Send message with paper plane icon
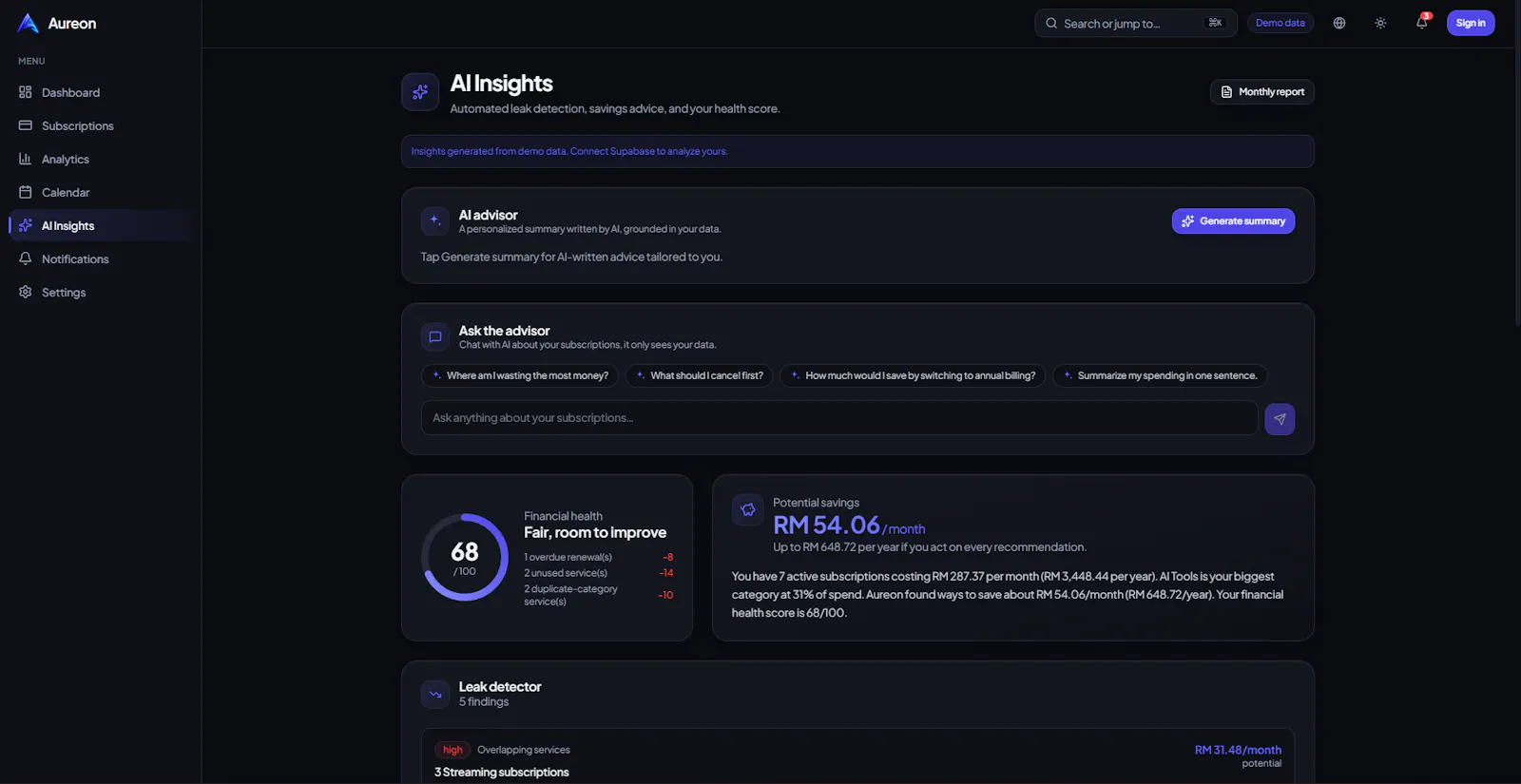This screenshot has width=1521, height=784. pos(1280,419)
